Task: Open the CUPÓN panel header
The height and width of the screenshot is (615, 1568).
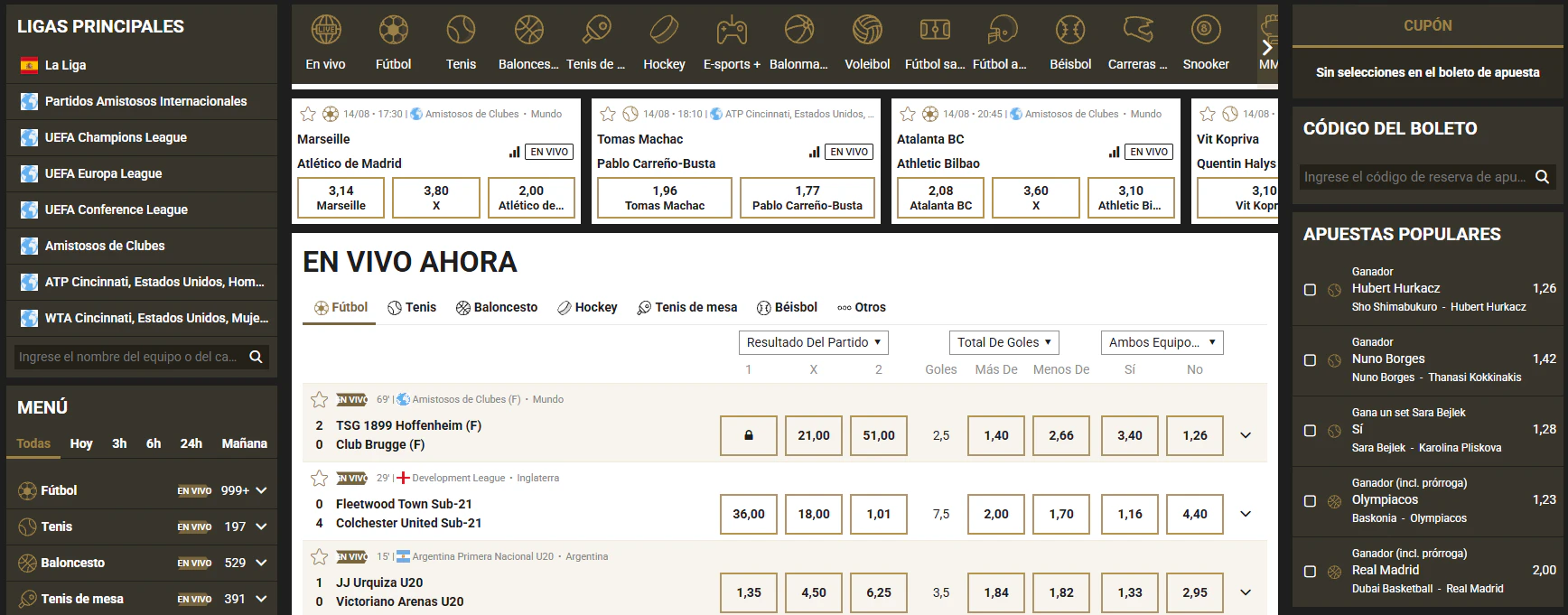Action: (x=1428, y=26)
